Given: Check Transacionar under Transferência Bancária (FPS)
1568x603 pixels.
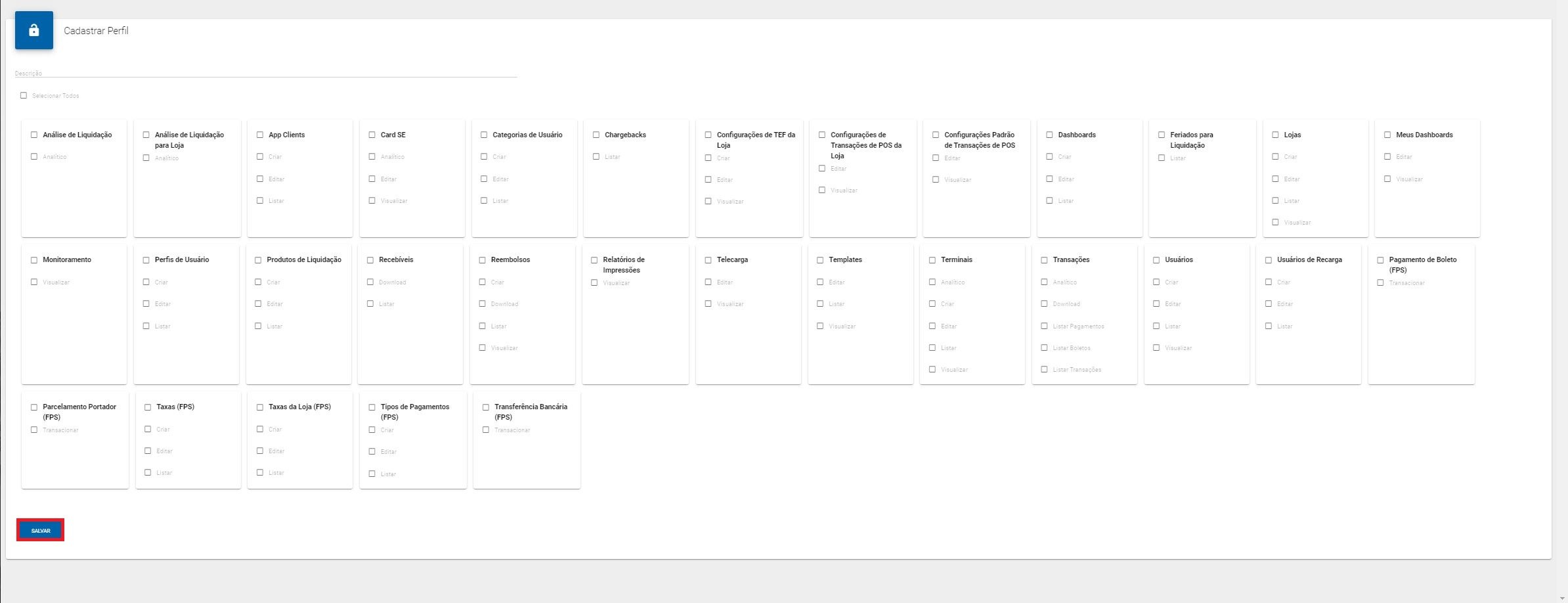Looking at the screenshot, I should click(486, 430).
